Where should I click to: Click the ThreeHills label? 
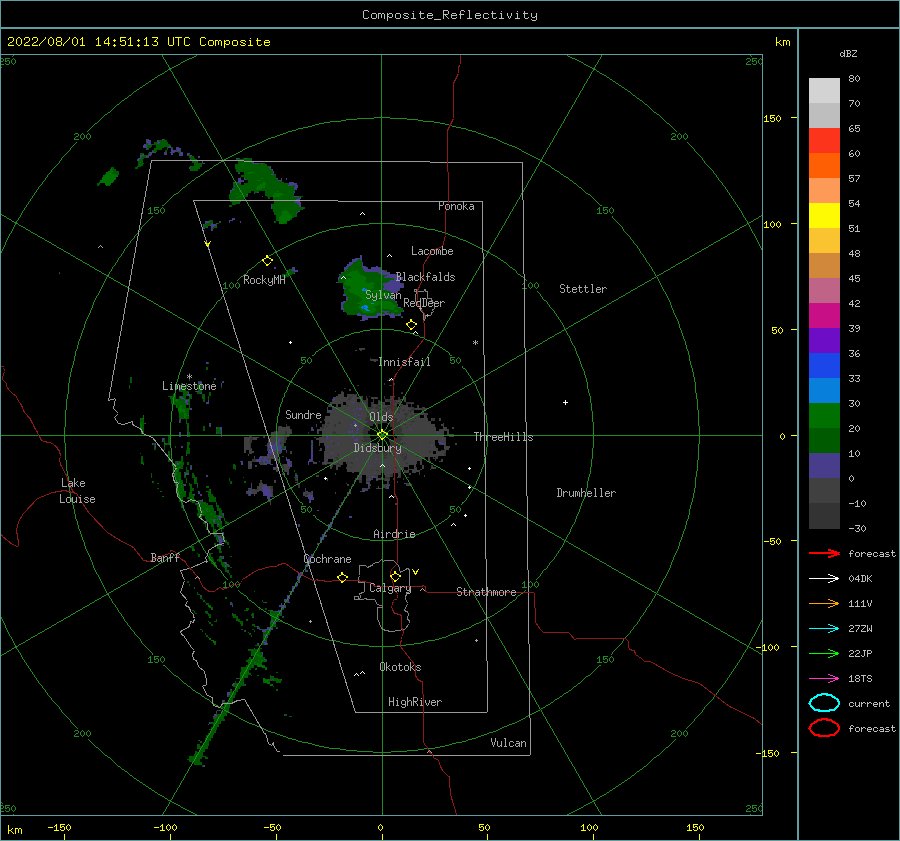point(503,437)
